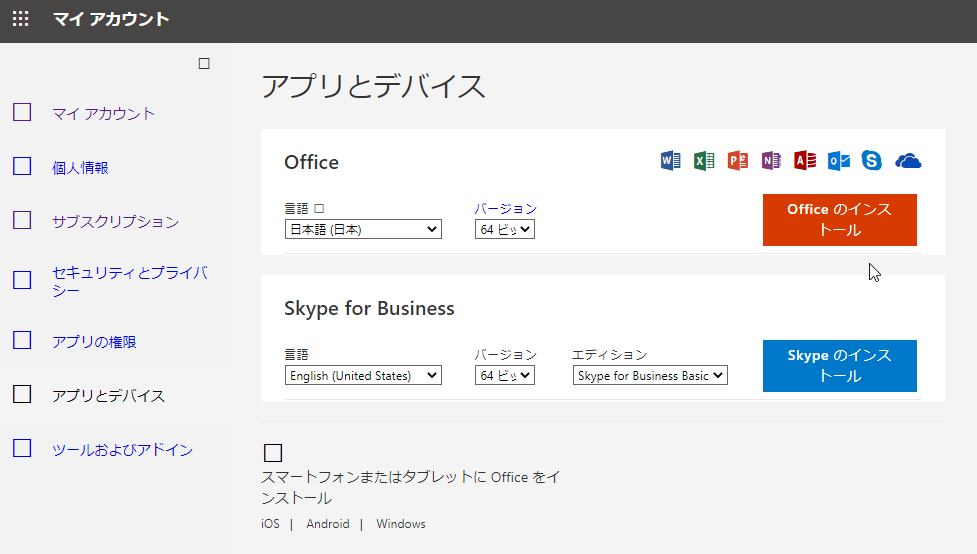Follow the iOS link
Viewport: 977px width, 554px height.
click(x=270, y=524)
